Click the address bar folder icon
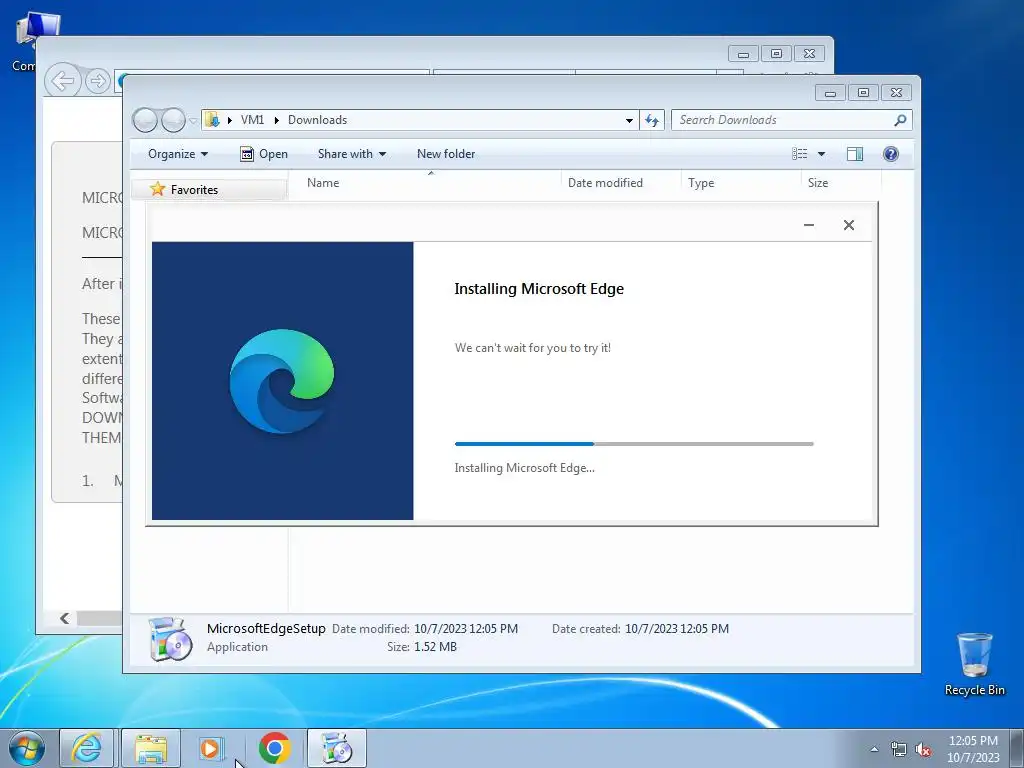Screen dimensions: 1024x768 [x=212, y=120]
